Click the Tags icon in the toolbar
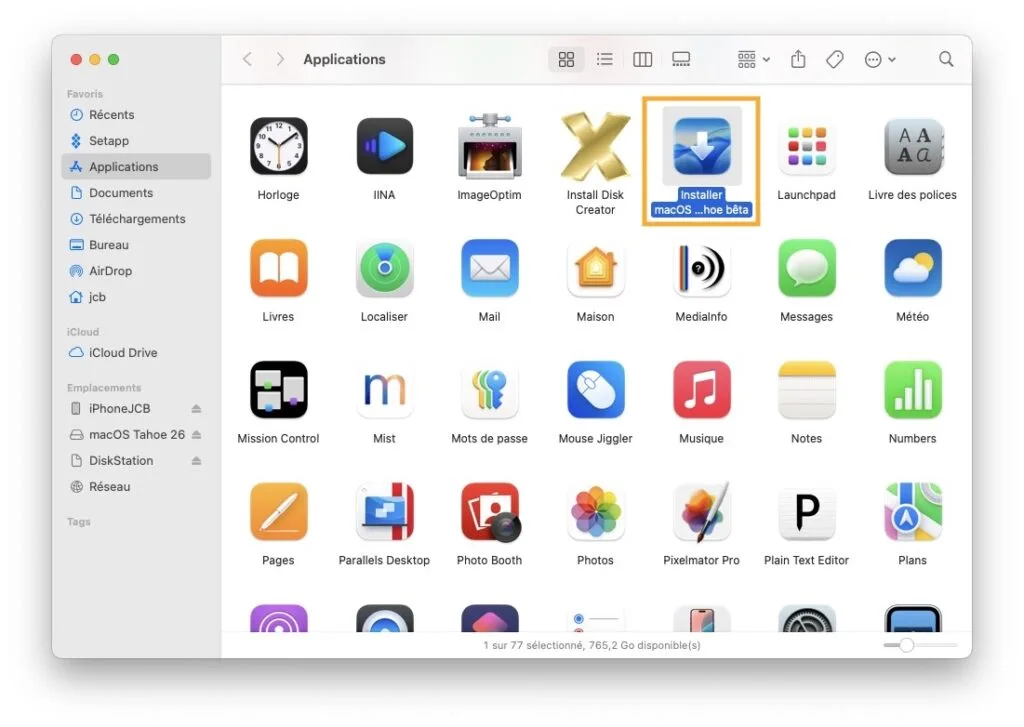1024x727 pixels. point(835,59)
